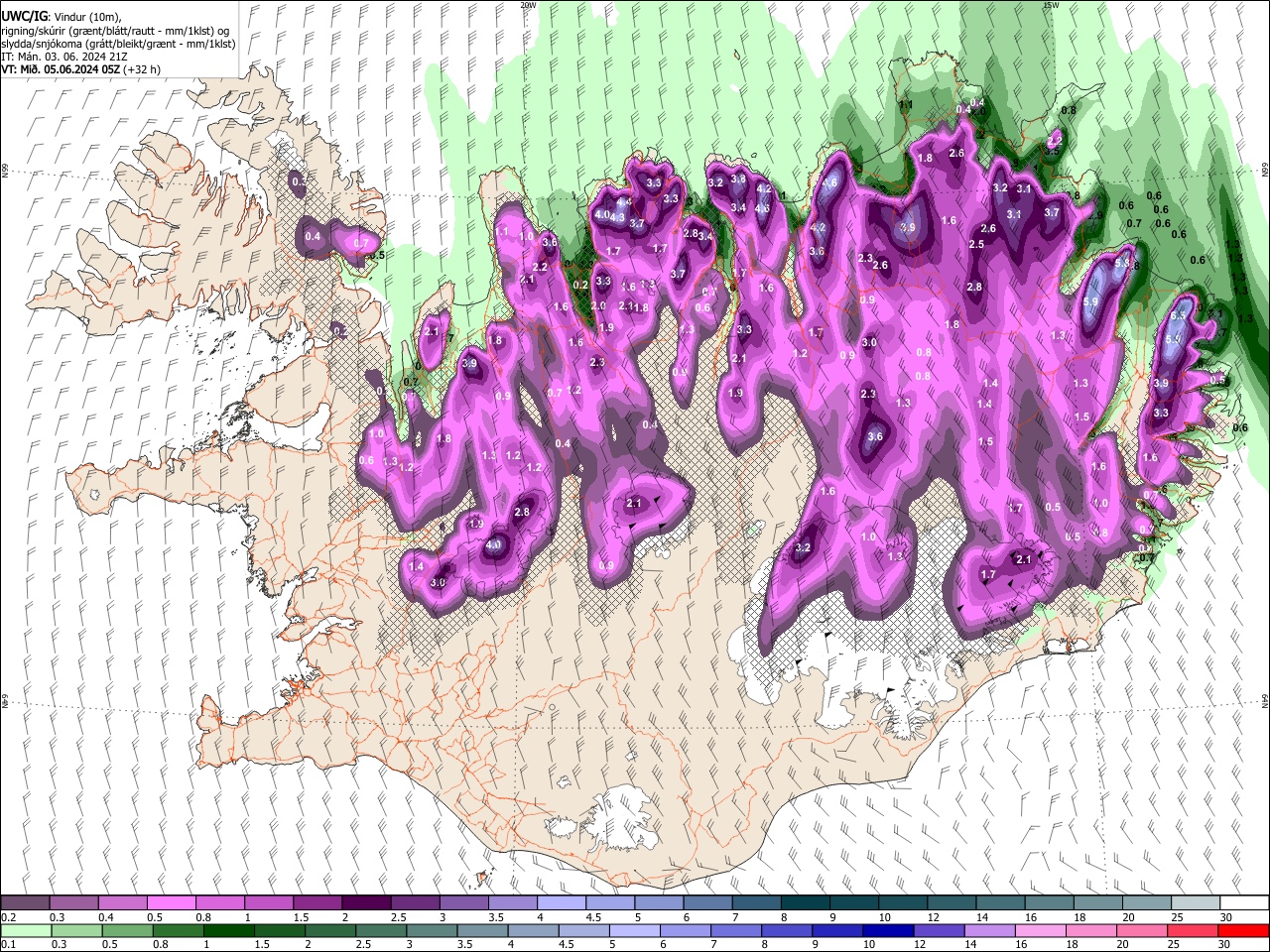Click the 2.5 value label on the map
Viewport: 1270px width, 952px height.
(976, 244)
